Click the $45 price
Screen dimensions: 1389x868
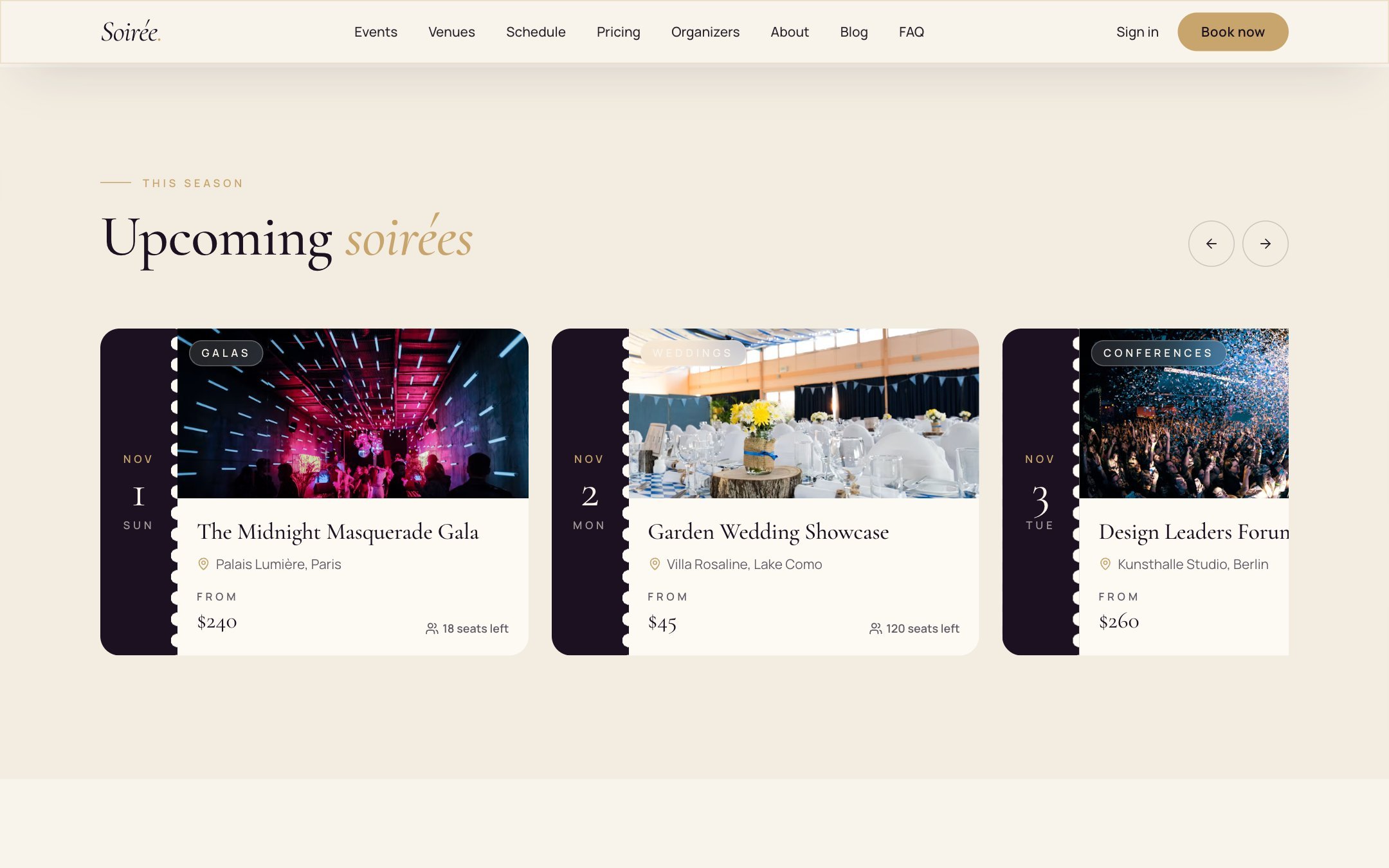click(x=662, y=622)
